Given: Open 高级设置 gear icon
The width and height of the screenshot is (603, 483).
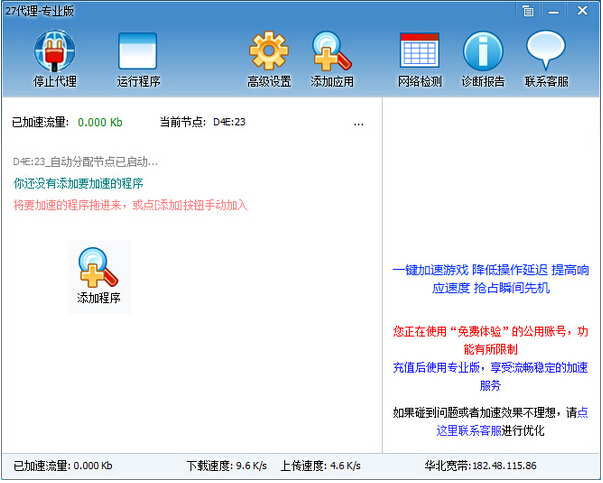Looking at the screenshot, I should coord(268,51).
